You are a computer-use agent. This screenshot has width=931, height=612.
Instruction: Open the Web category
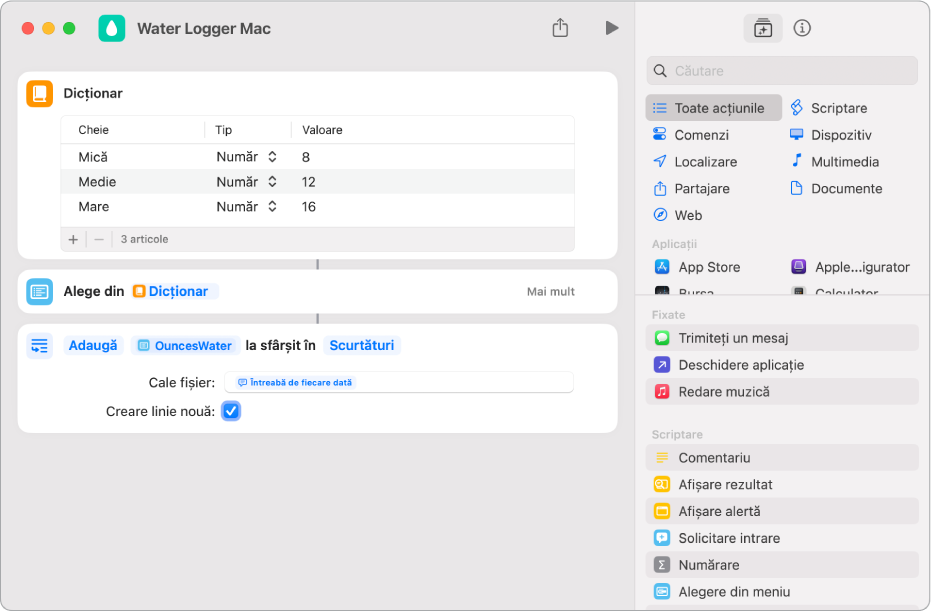[x=677, y=215]
